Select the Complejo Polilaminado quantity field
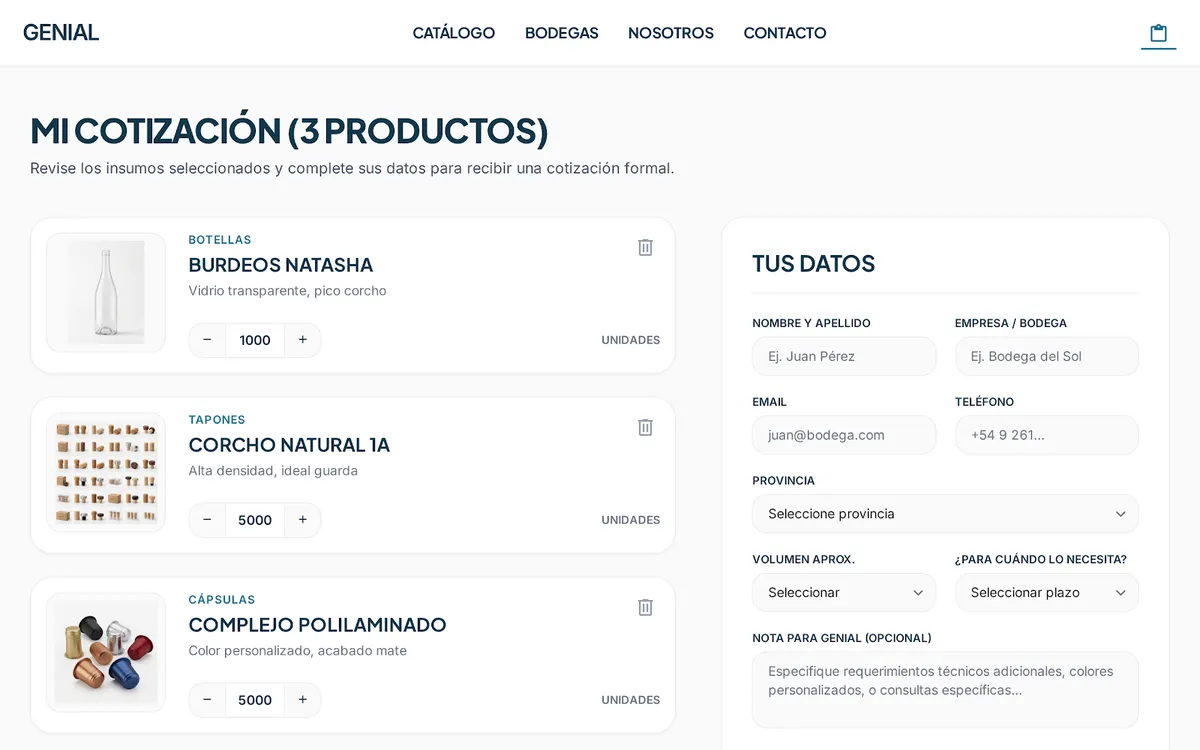The height and width of the screenshot is (750, 1200). click(x=255, y=700)
